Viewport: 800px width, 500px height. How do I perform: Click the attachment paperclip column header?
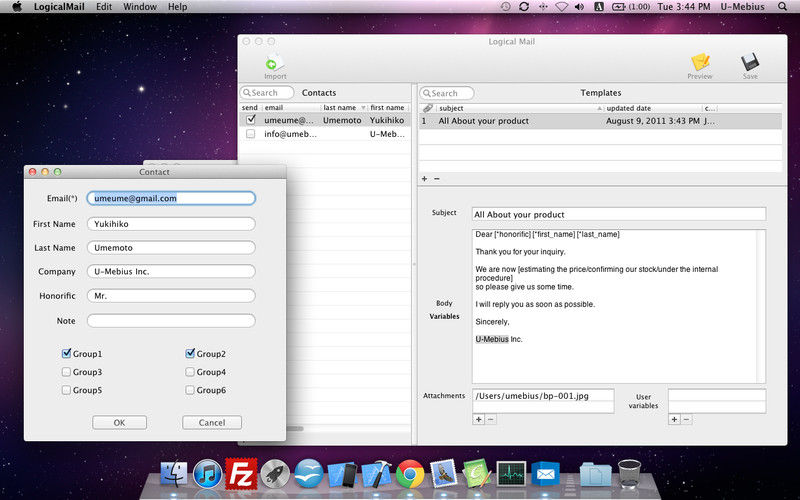pyautogui.click(x=428, y=108)
